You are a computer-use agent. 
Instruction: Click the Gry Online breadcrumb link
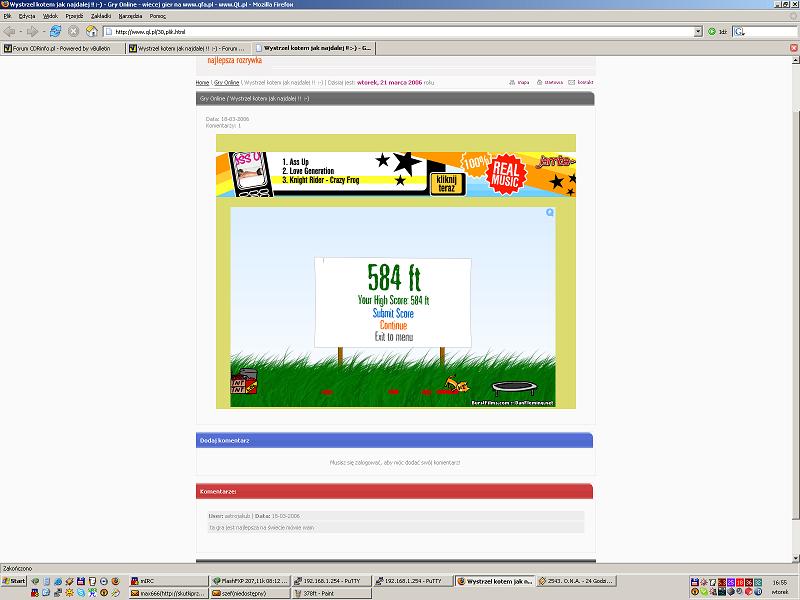[227, 83]
